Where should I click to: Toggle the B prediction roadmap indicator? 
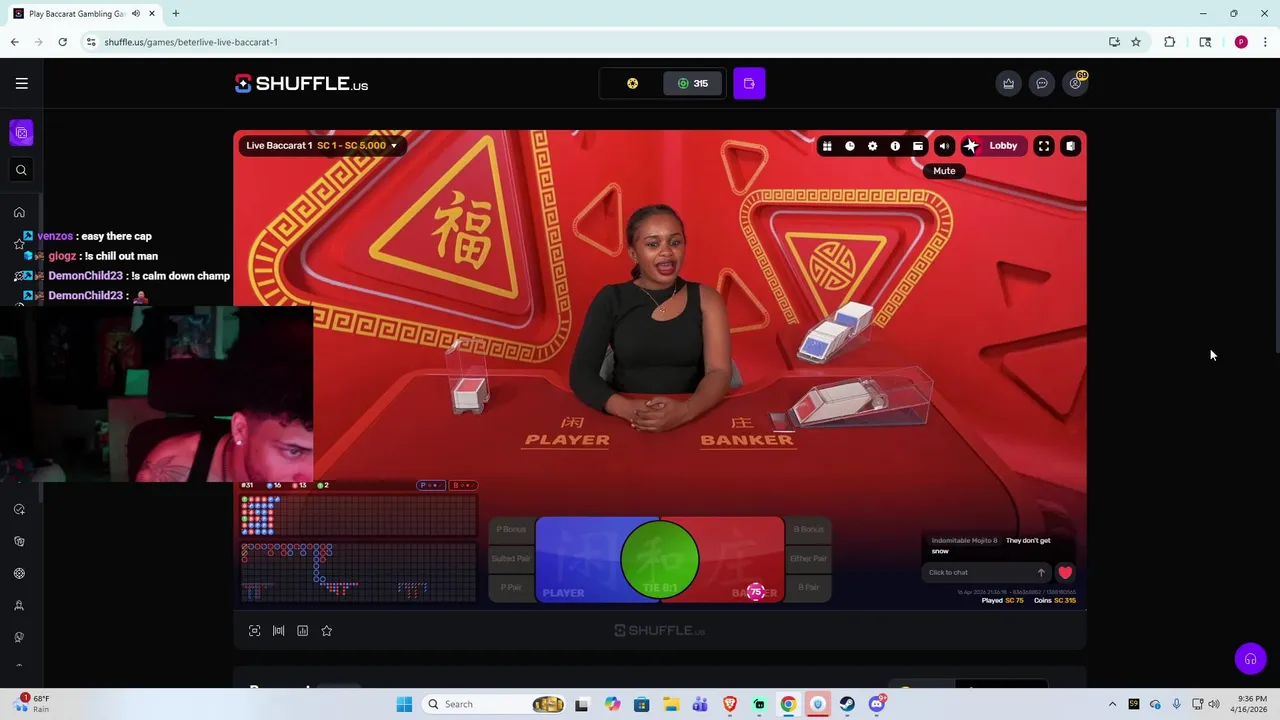[462, 485]
